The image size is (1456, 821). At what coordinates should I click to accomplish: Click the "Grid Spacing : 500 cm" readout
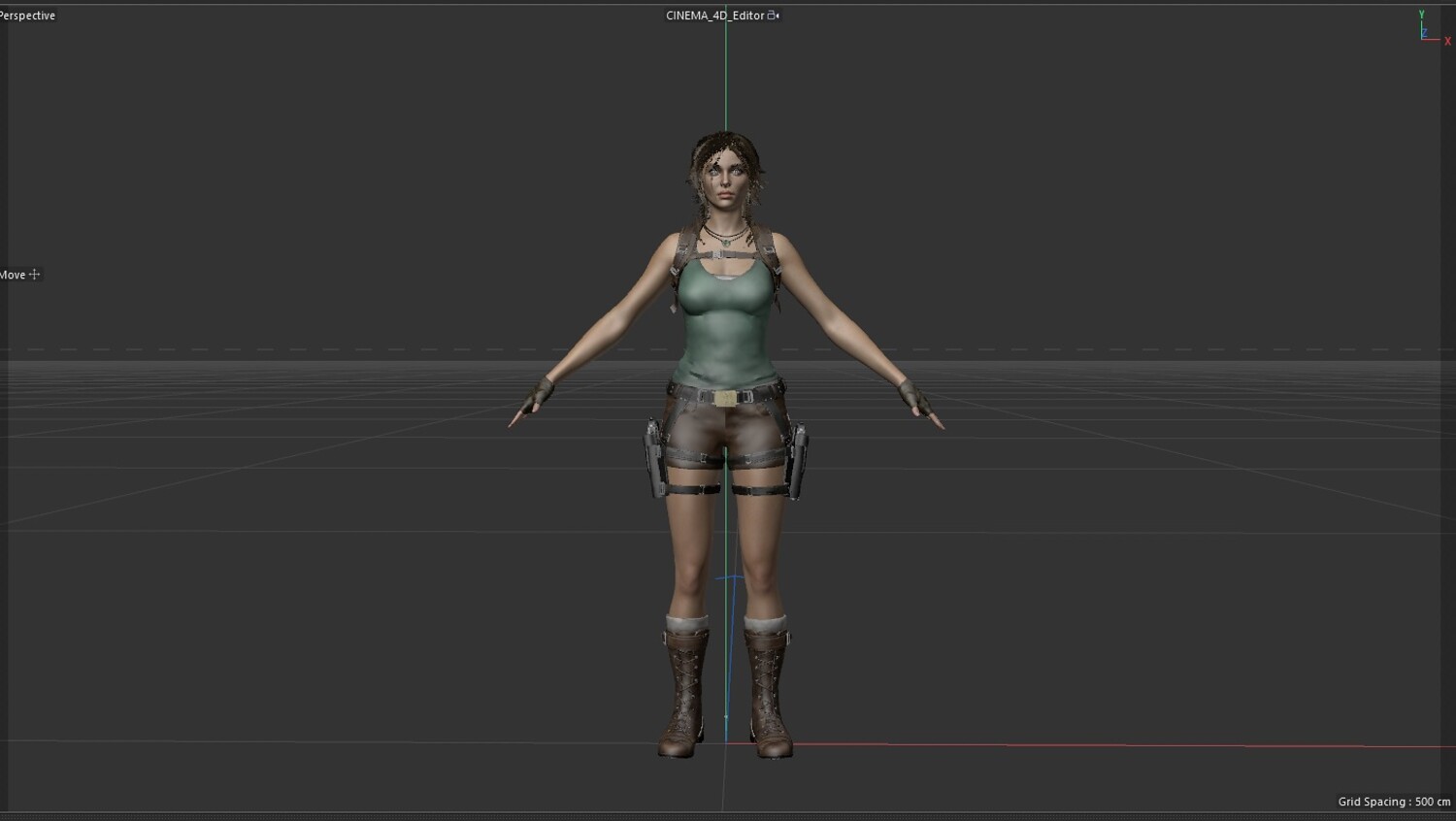tap(1394, 802)
